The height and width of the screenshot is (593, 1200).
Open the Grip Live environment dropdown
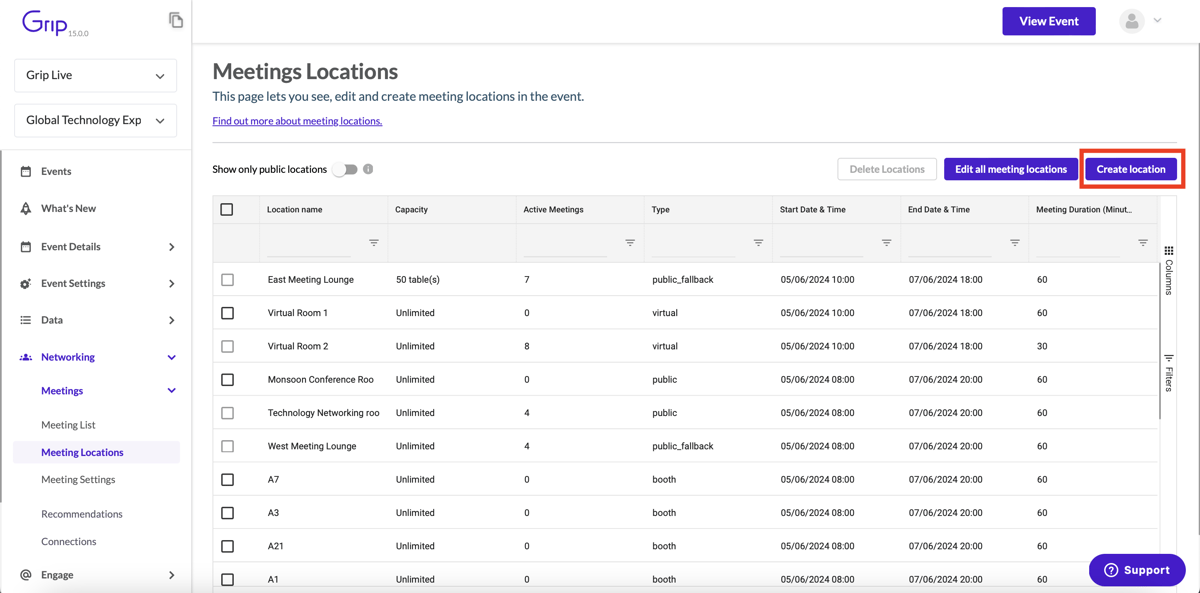click(94, 75)
